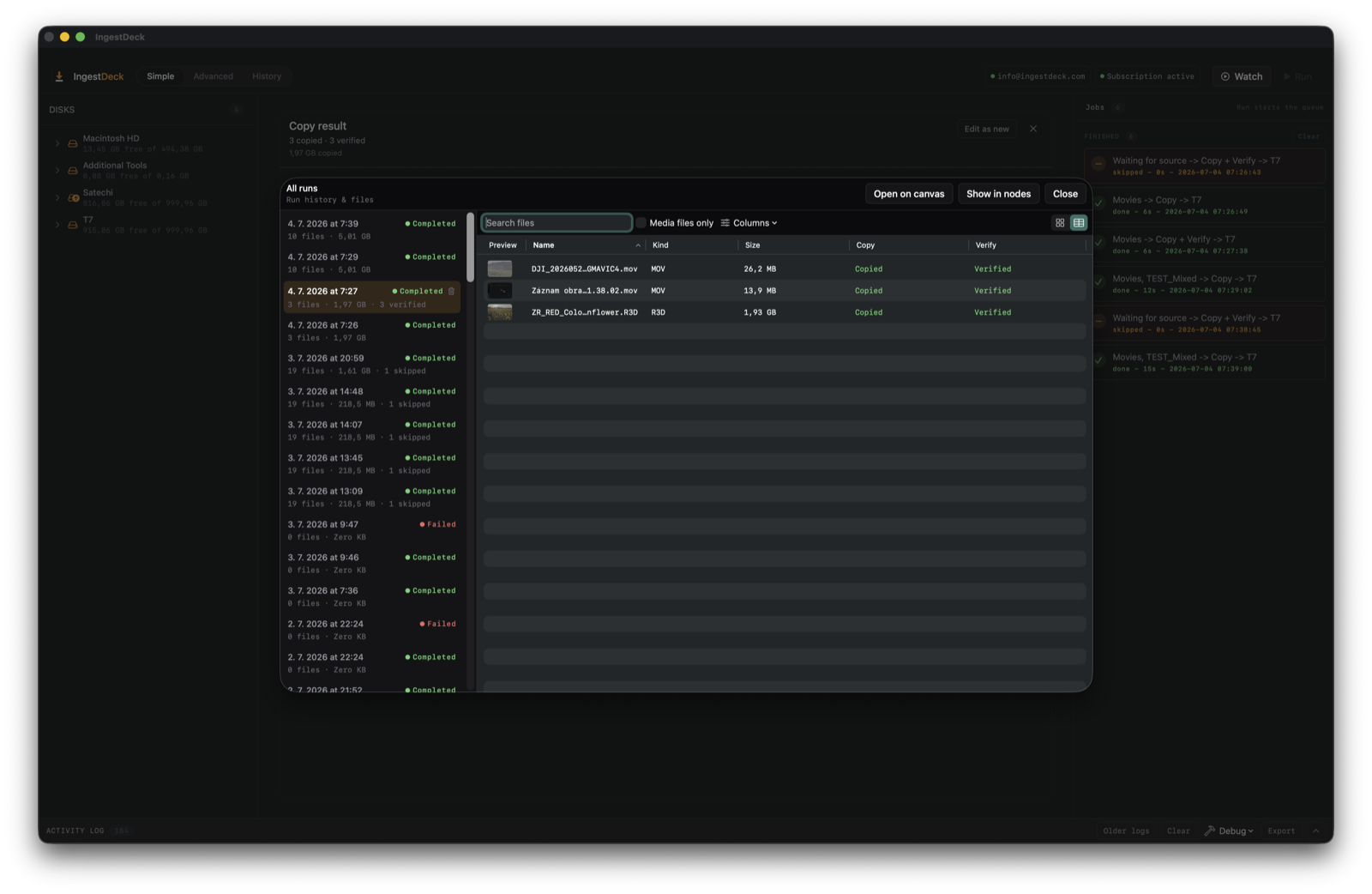Click the Macintosh HD disk icon

pyautogui.click(x=73, y=143)
